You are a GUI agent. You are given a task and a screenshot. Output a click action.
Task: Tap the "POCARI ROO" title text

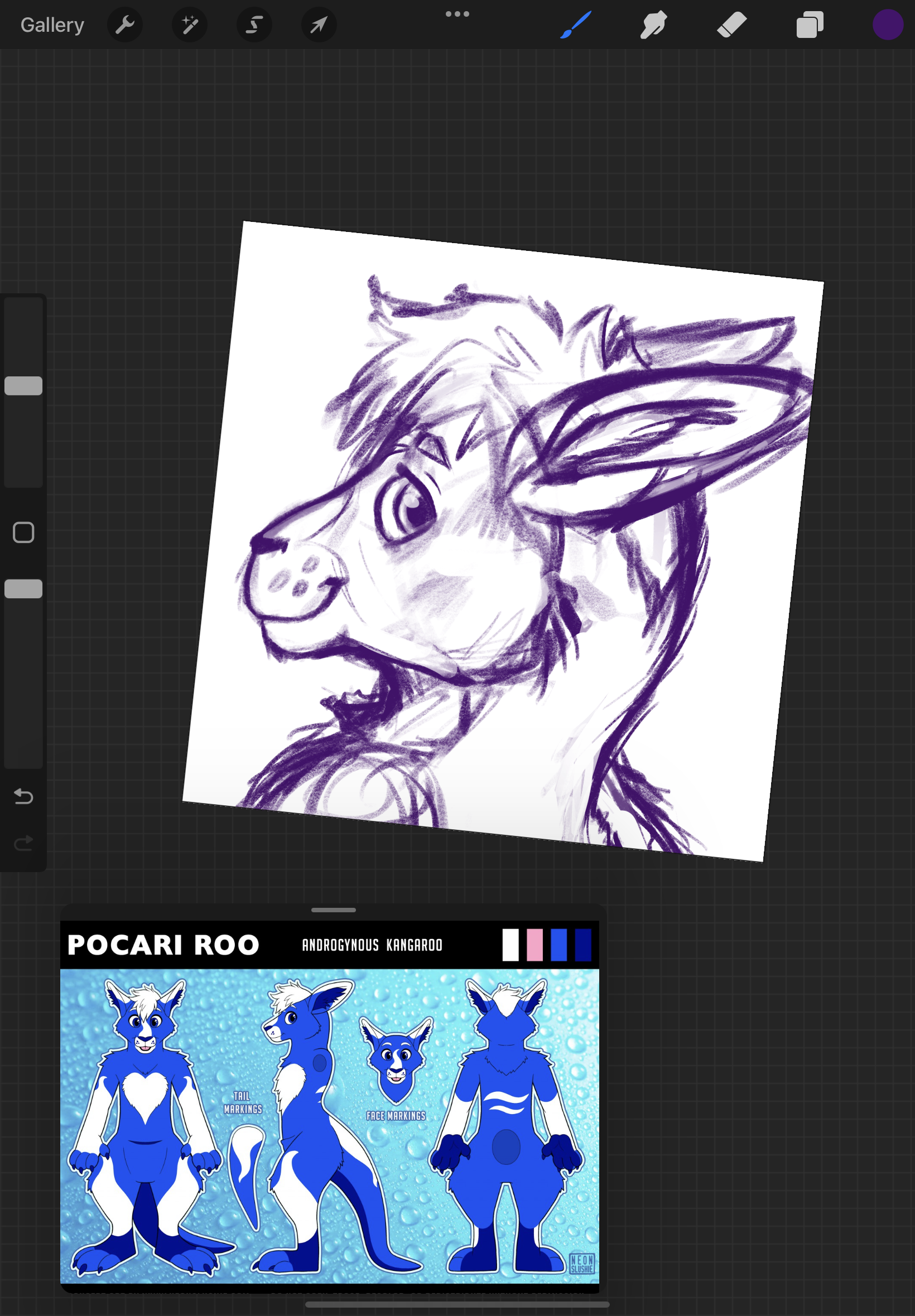163,945
